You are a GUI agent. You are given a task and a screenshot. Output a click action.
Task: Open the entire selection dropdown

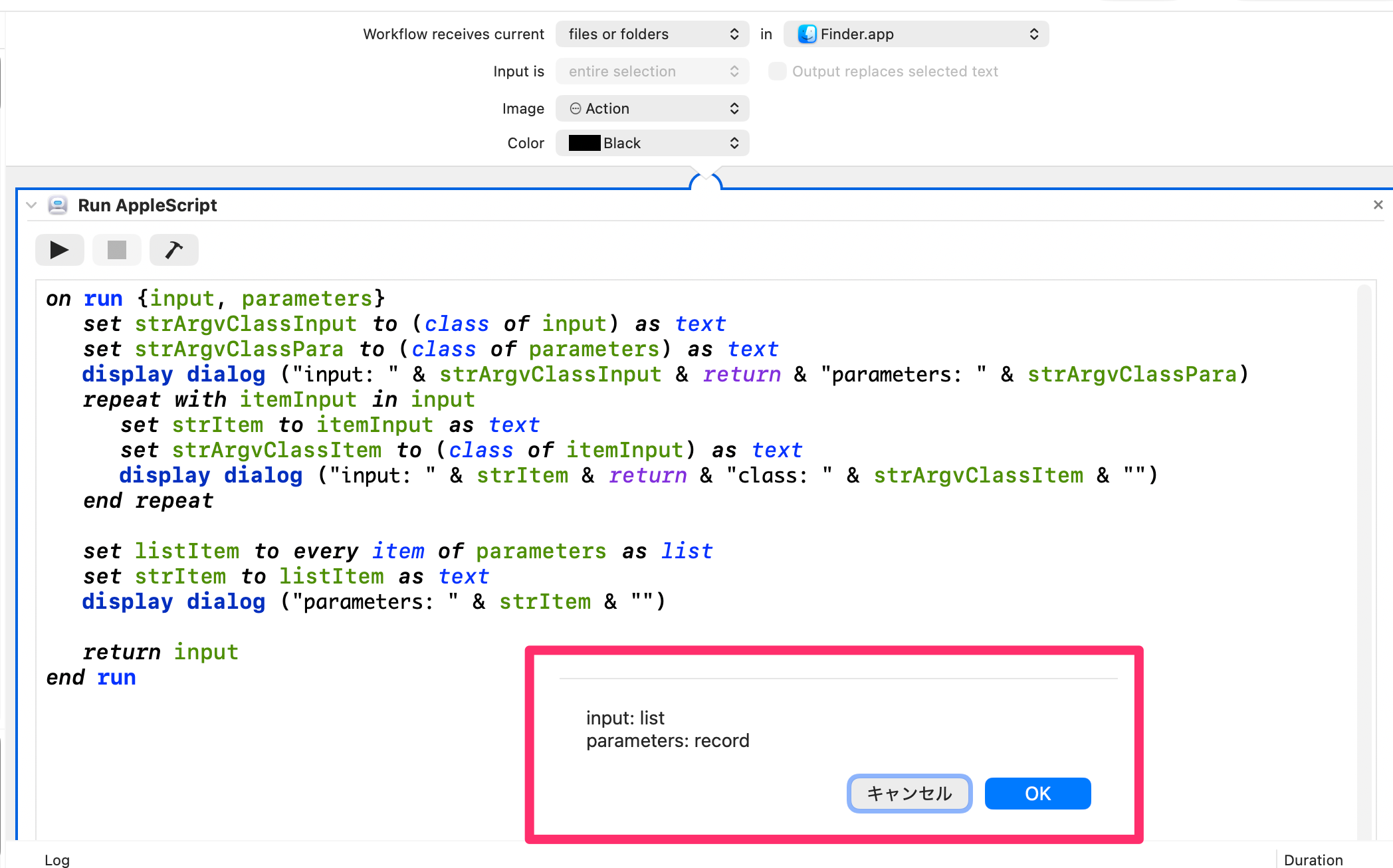tap(652, 71)
